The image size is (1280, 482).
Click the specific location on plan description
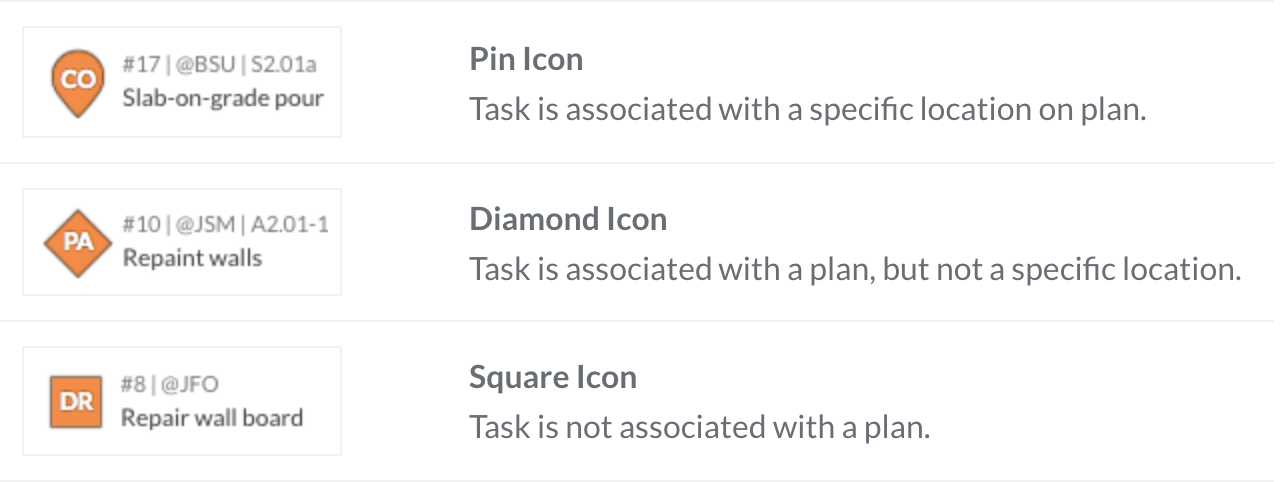pyautogui.click(x=808, y=109)
